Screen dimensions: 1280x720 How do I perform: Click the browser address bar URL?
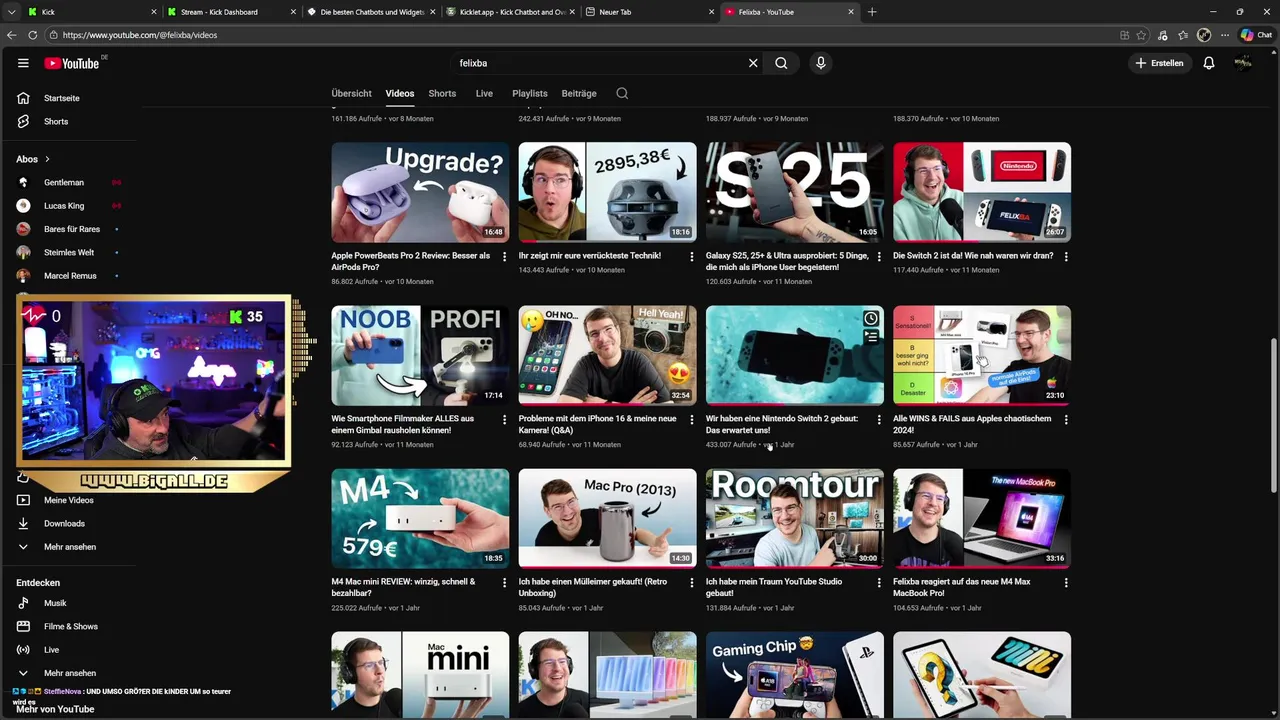click(x=139, y=35)
